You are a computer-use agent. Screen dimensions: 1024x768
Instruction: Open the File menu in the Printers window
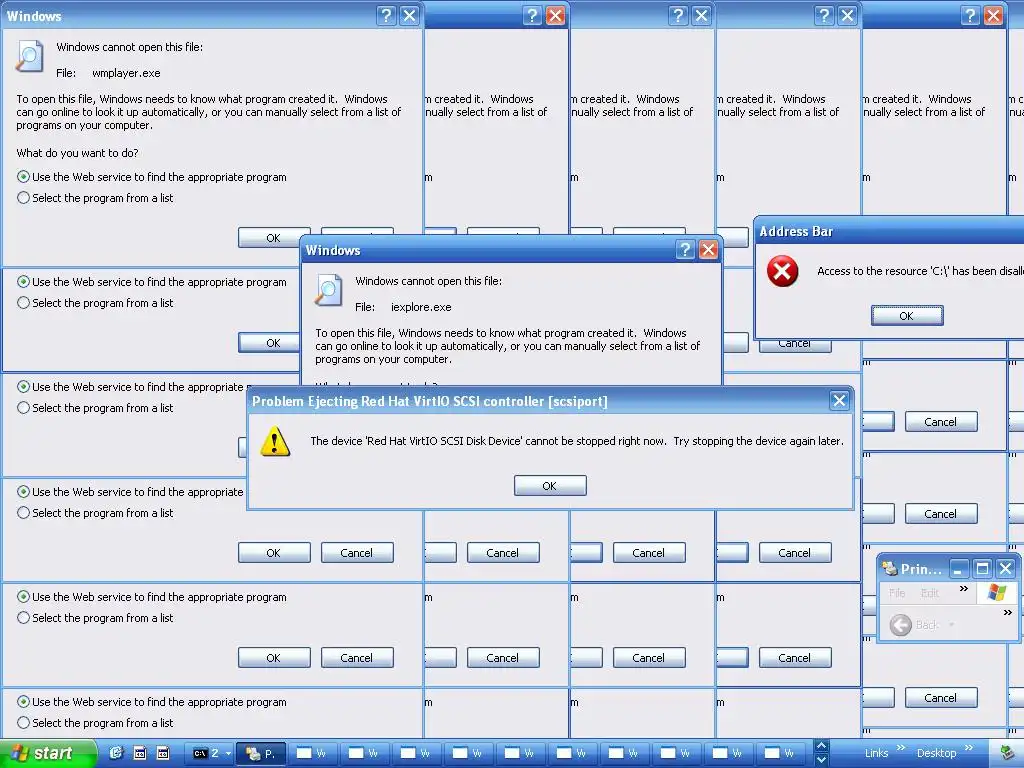tap(897, 593)
